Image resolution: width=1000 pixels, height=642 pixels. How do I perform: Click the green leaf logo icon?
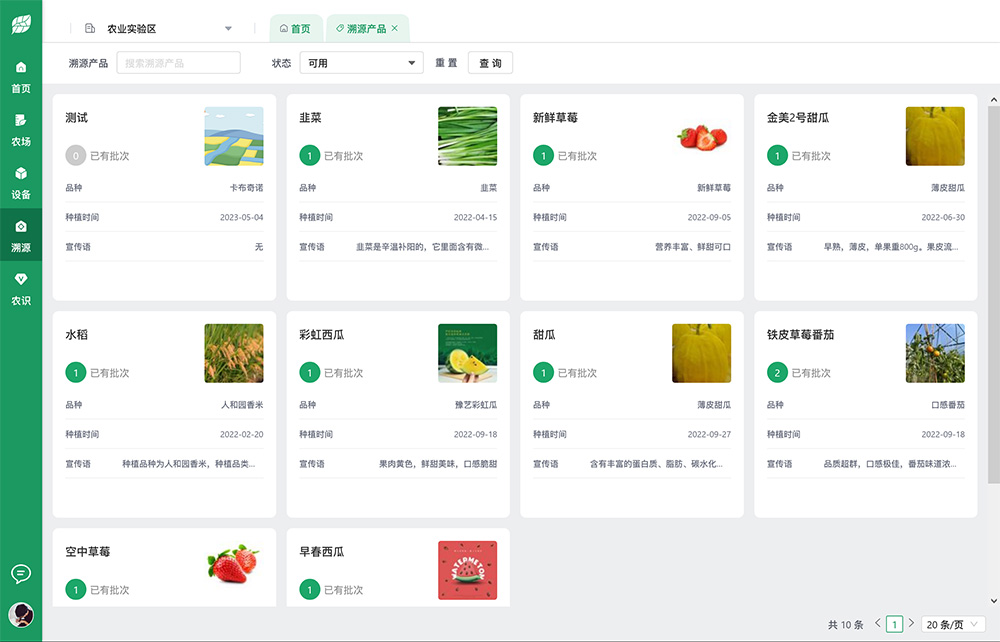pyautogui.click(x=21, y=24)
